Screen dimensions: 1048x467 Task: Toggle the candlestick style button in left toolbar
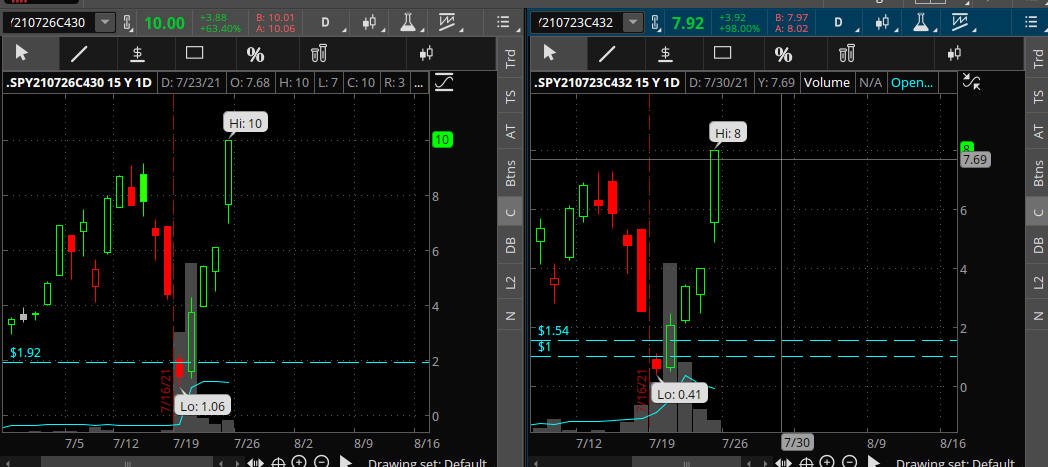tap(427, 53)
